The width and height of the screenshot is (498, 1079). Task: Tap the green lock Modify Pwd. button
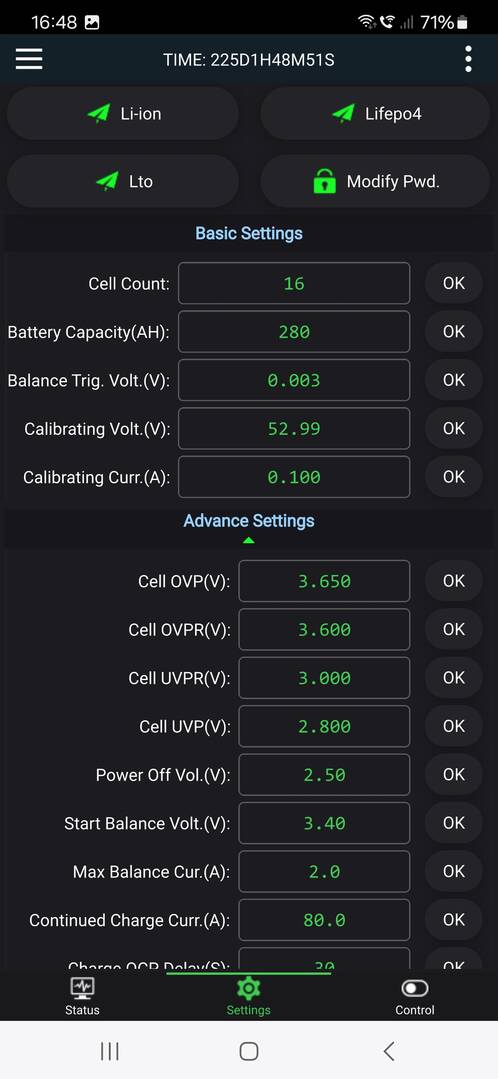pyautogui.click(x=375, y=182)
